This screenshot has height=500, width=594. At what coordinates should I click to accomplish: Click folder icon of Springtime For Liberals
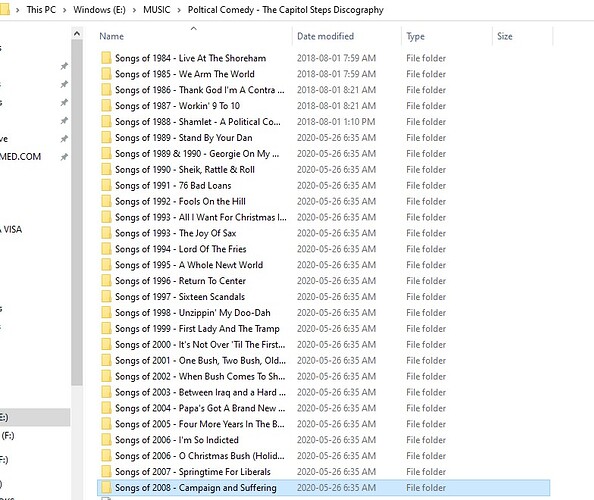[x=106, y=472]
